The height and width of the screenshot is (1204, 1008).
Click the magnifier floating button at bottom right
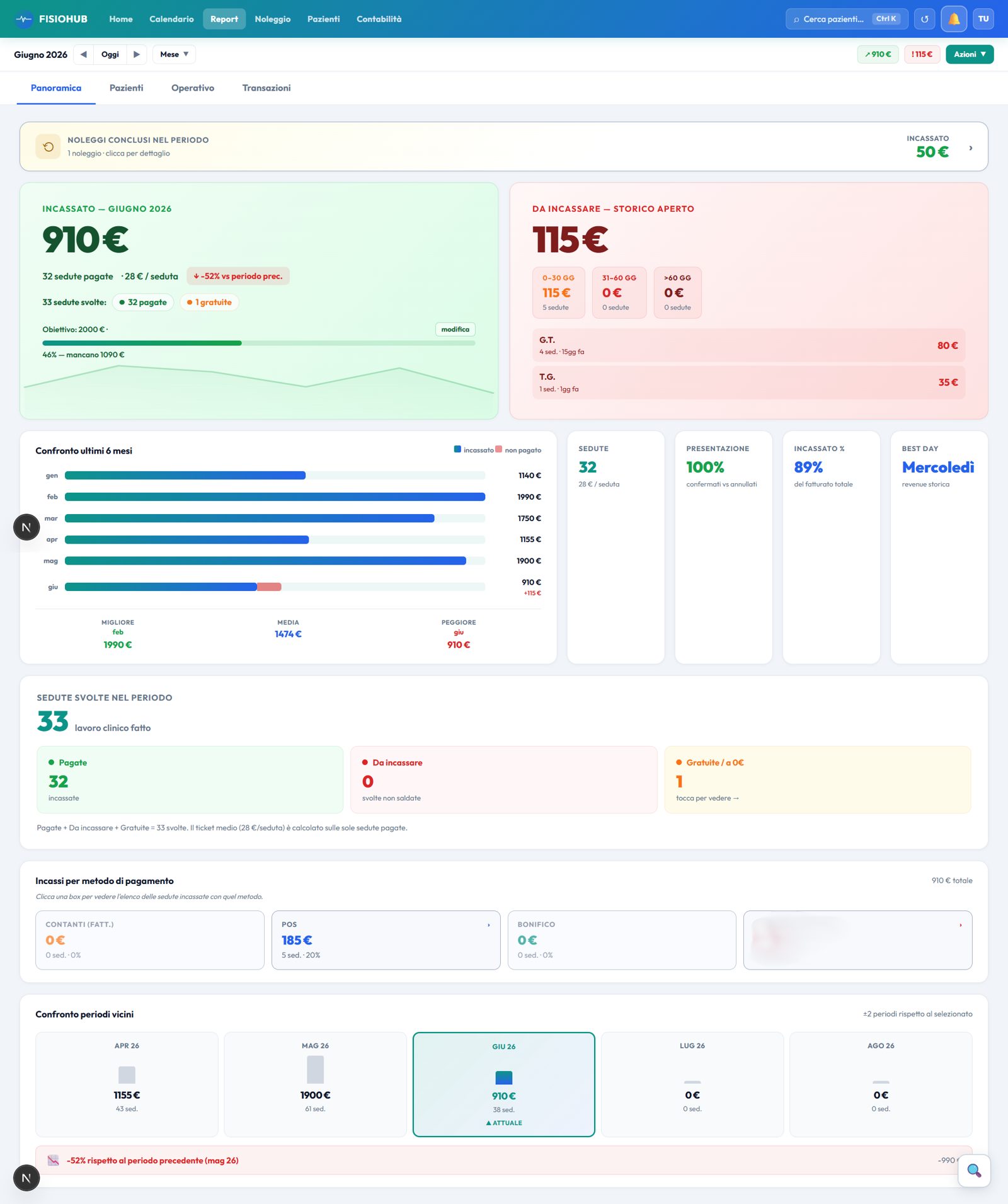(x=974, y=1171)
